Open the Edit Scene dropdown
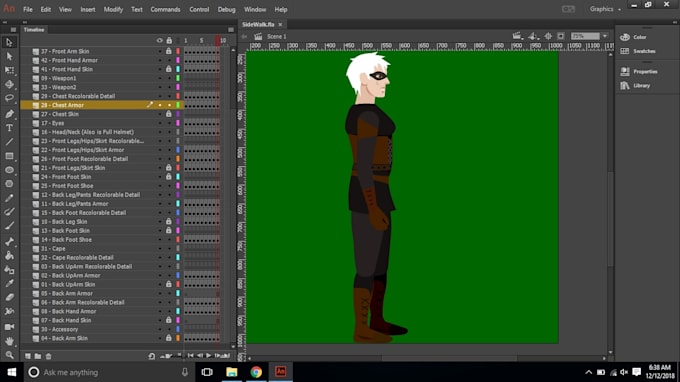The width and height of the screenshot is (680, 382). (x=517, y=36)
